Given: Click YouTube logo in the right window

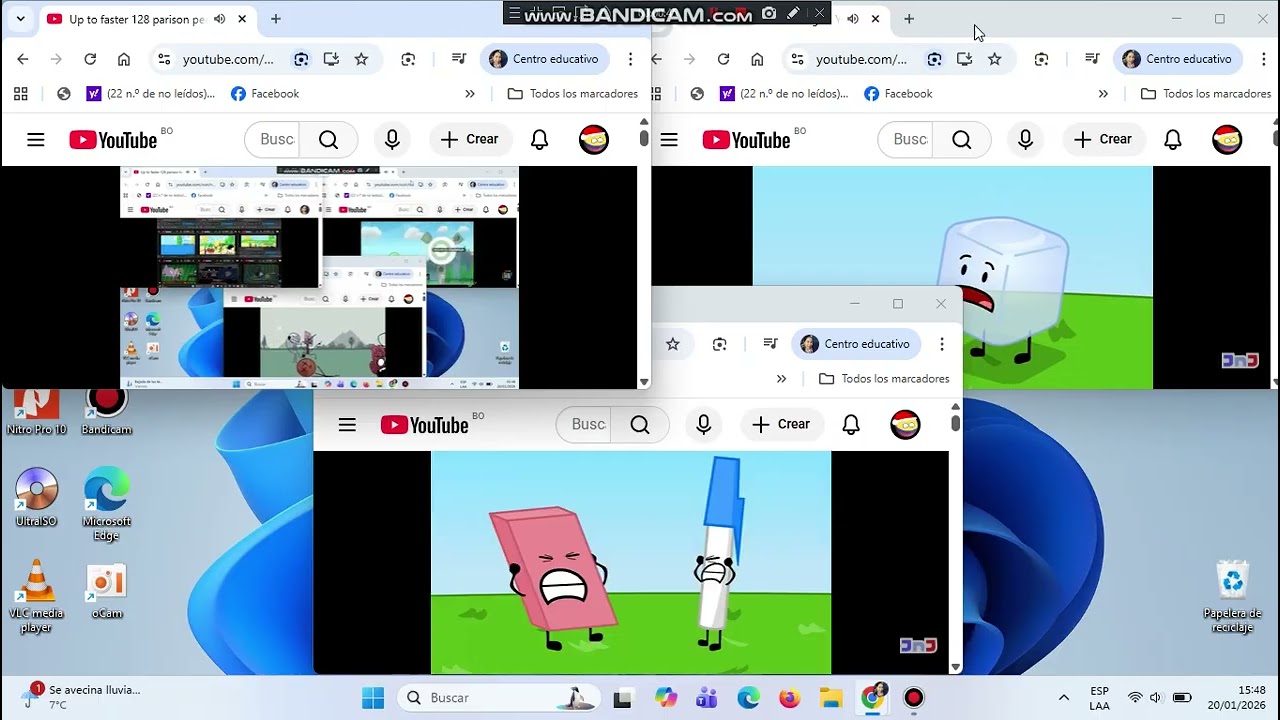Looking at the screenshot, I should point(747,140).
